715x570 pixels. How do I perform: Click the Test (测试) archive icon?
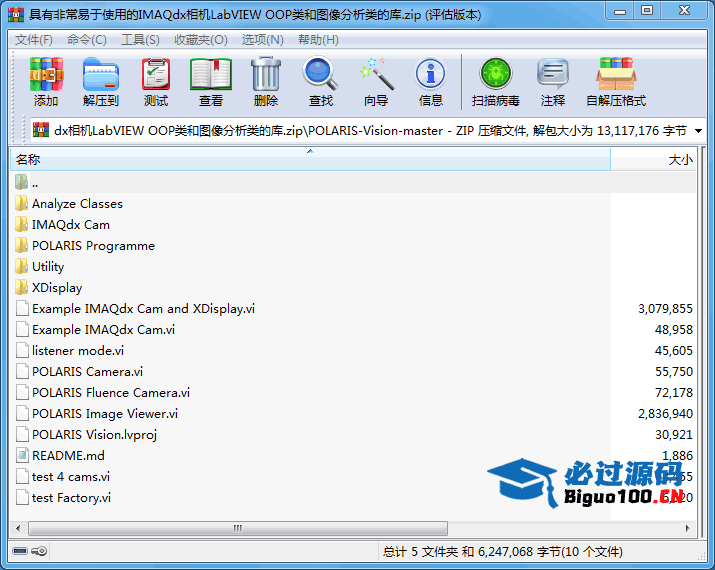pos(156,81)
